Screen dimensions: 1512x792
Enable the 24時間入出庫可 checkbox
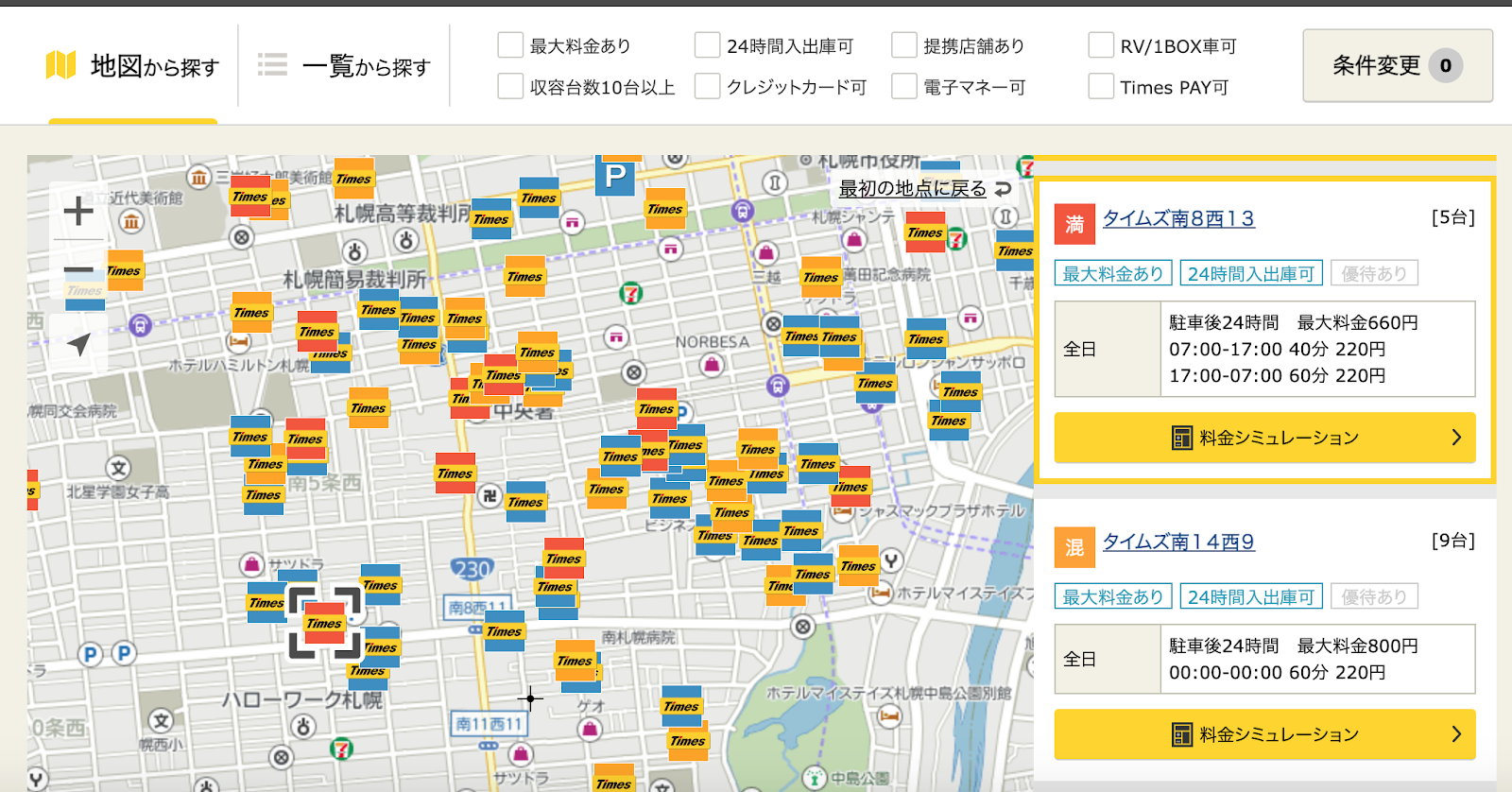[x=707, y=45]
